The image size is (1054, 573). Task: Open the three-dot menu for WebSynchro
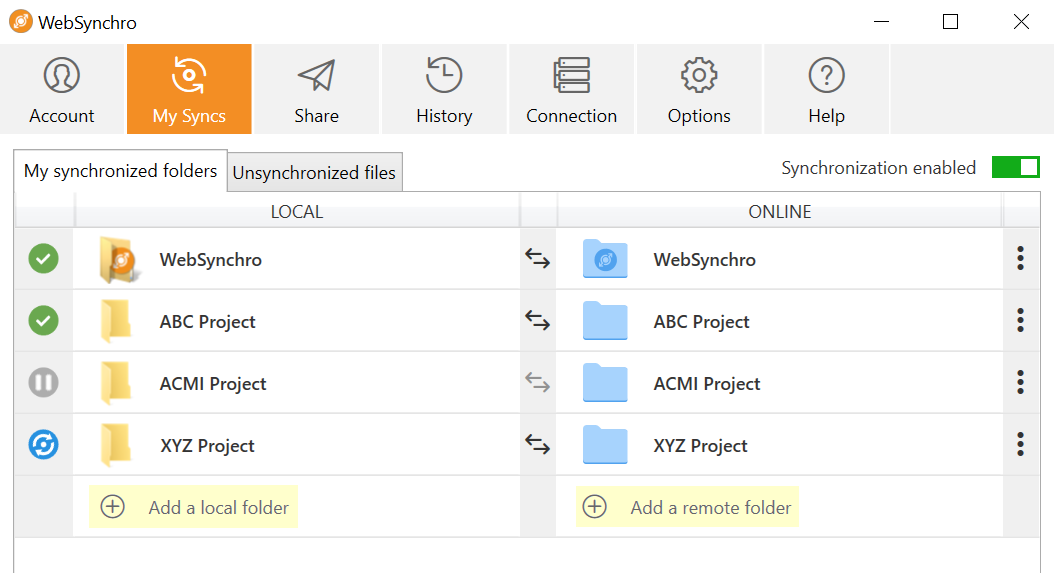(1020, 258)
